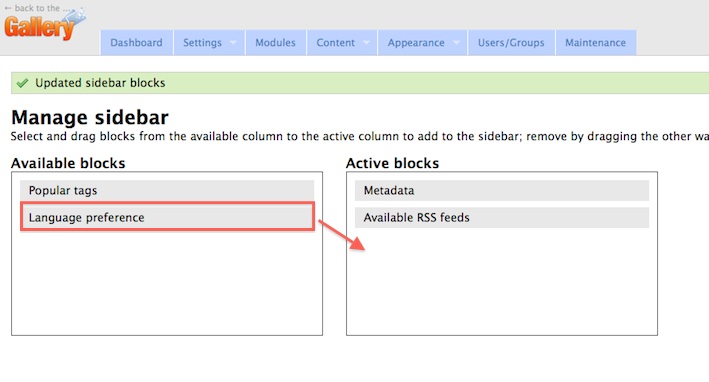Click the 'Active blocks' heading
The width and height of the screenshot is (709, 382).
coord(392,163)
